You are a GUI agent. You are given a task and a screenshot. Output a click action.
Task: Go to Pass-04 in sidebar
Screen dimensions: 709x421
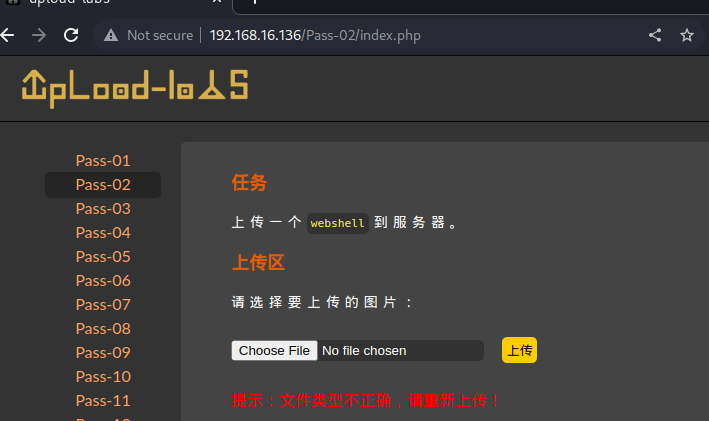tap(103, 232)
